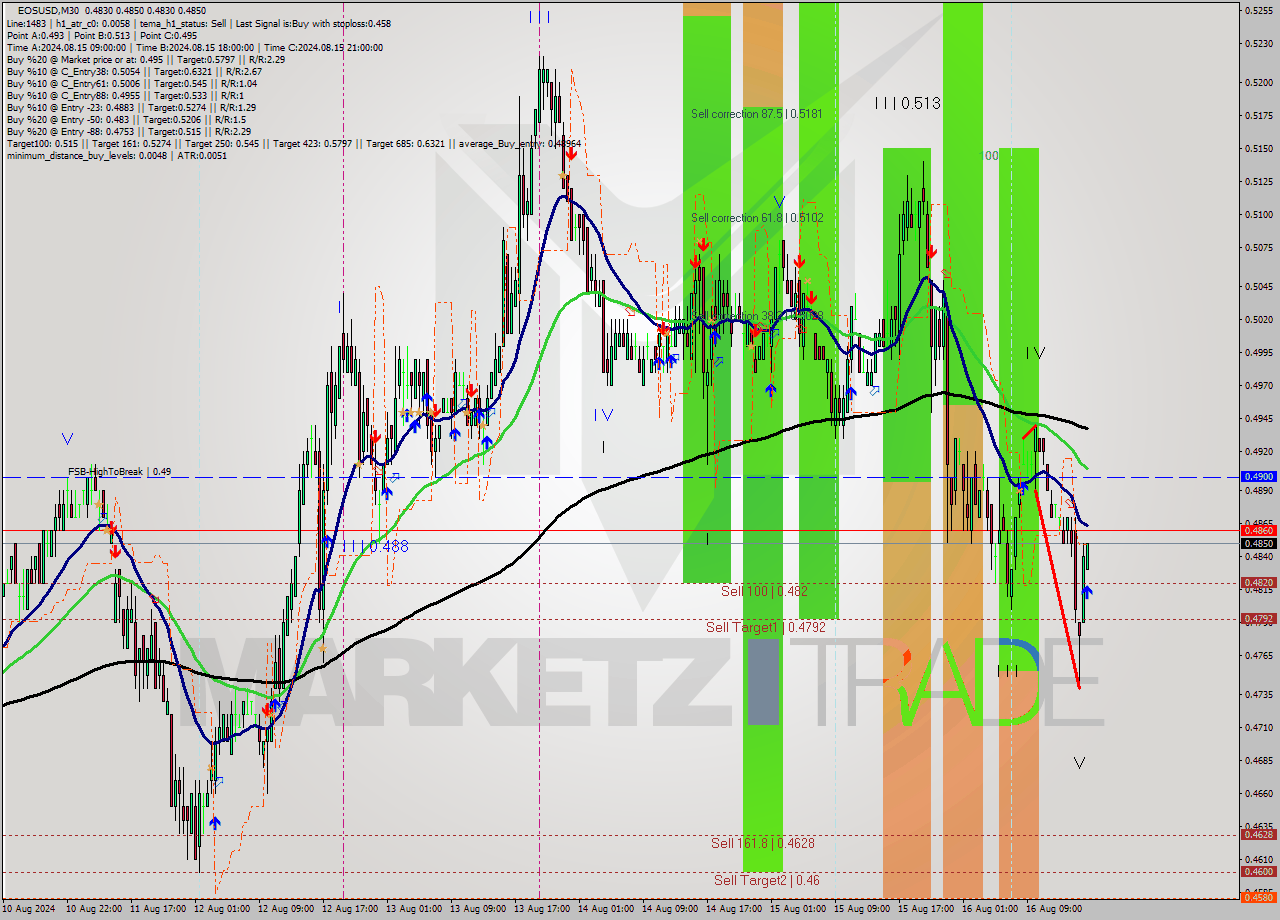Click the '15 Aug 17:00' time label
Screen dimensions: 1280x920
click(x=925, y=909)
